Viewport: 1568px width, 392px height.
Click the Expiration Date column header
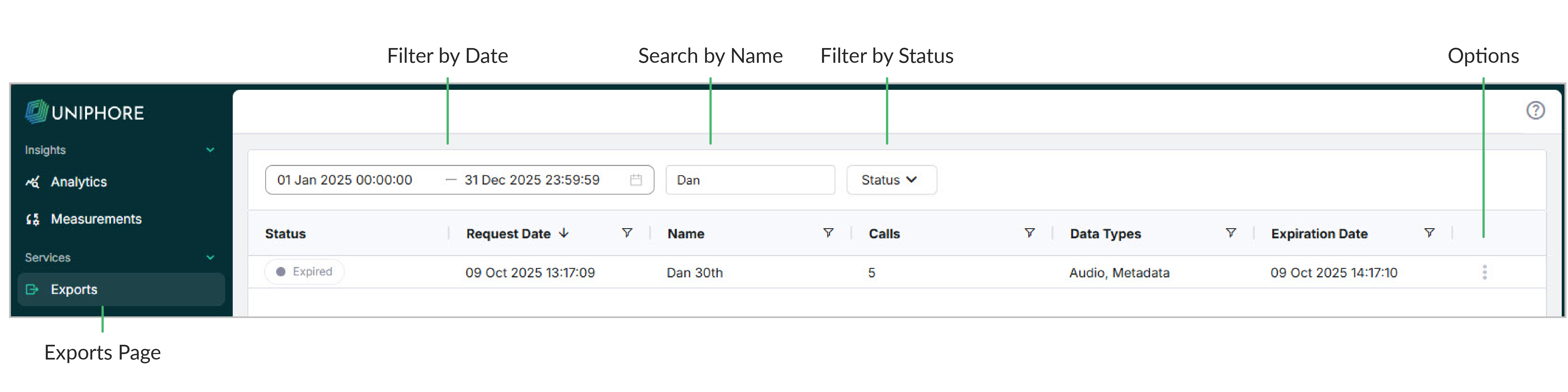point(1319,234)
